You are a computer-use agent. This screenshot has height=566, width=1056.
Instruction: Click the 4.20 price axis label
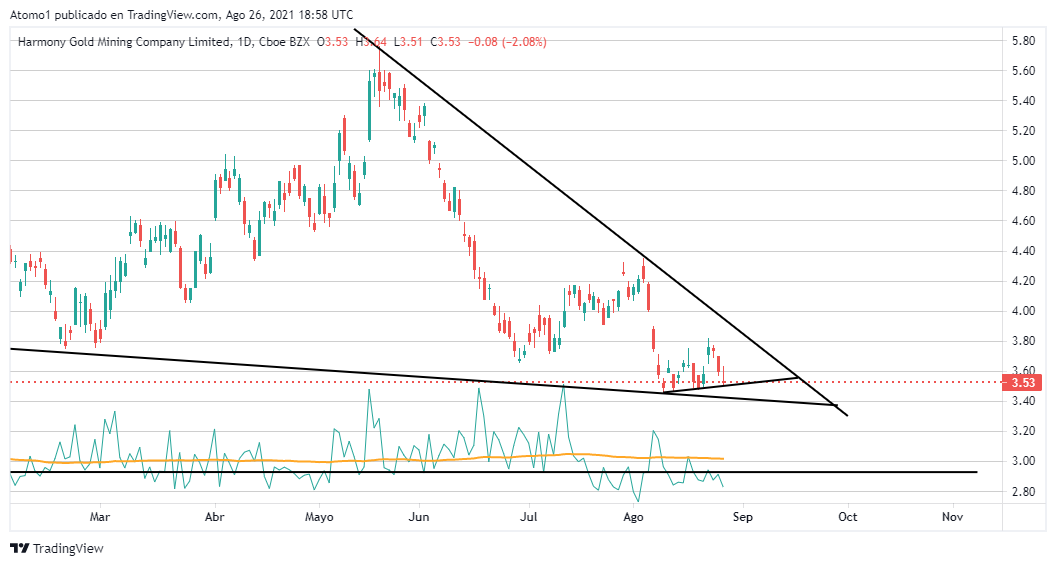[x=1023, y=281]
